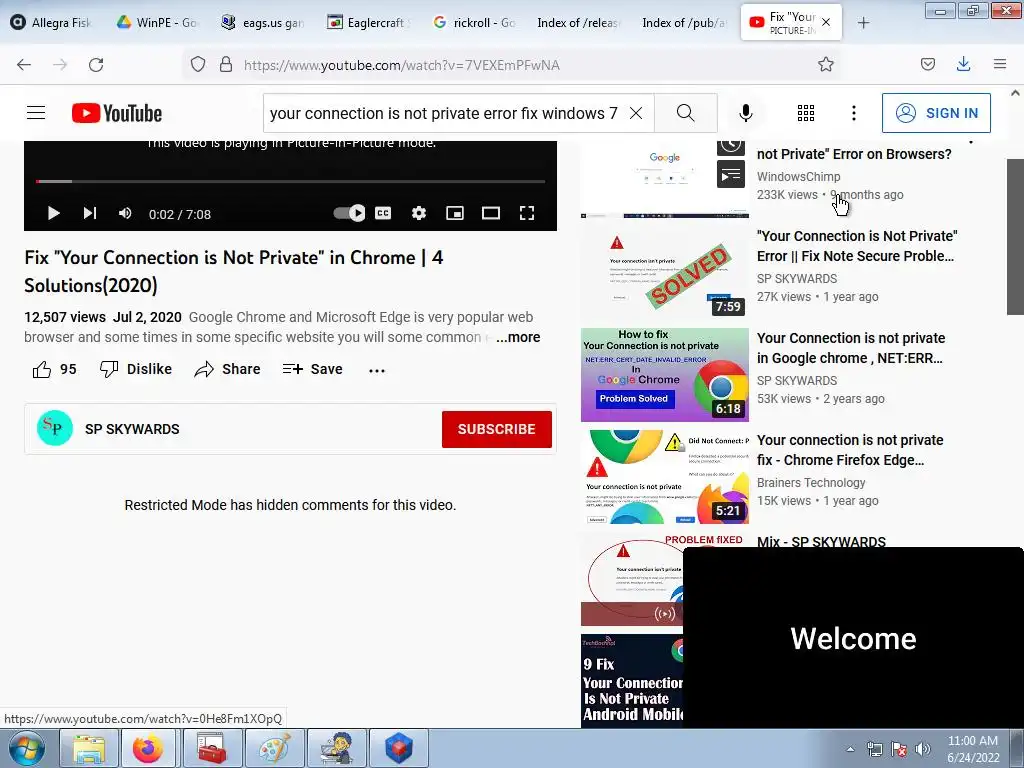Viewport: 1024px width, 768px height.
Task: Skip to the next video button
Action: [90, 214]
